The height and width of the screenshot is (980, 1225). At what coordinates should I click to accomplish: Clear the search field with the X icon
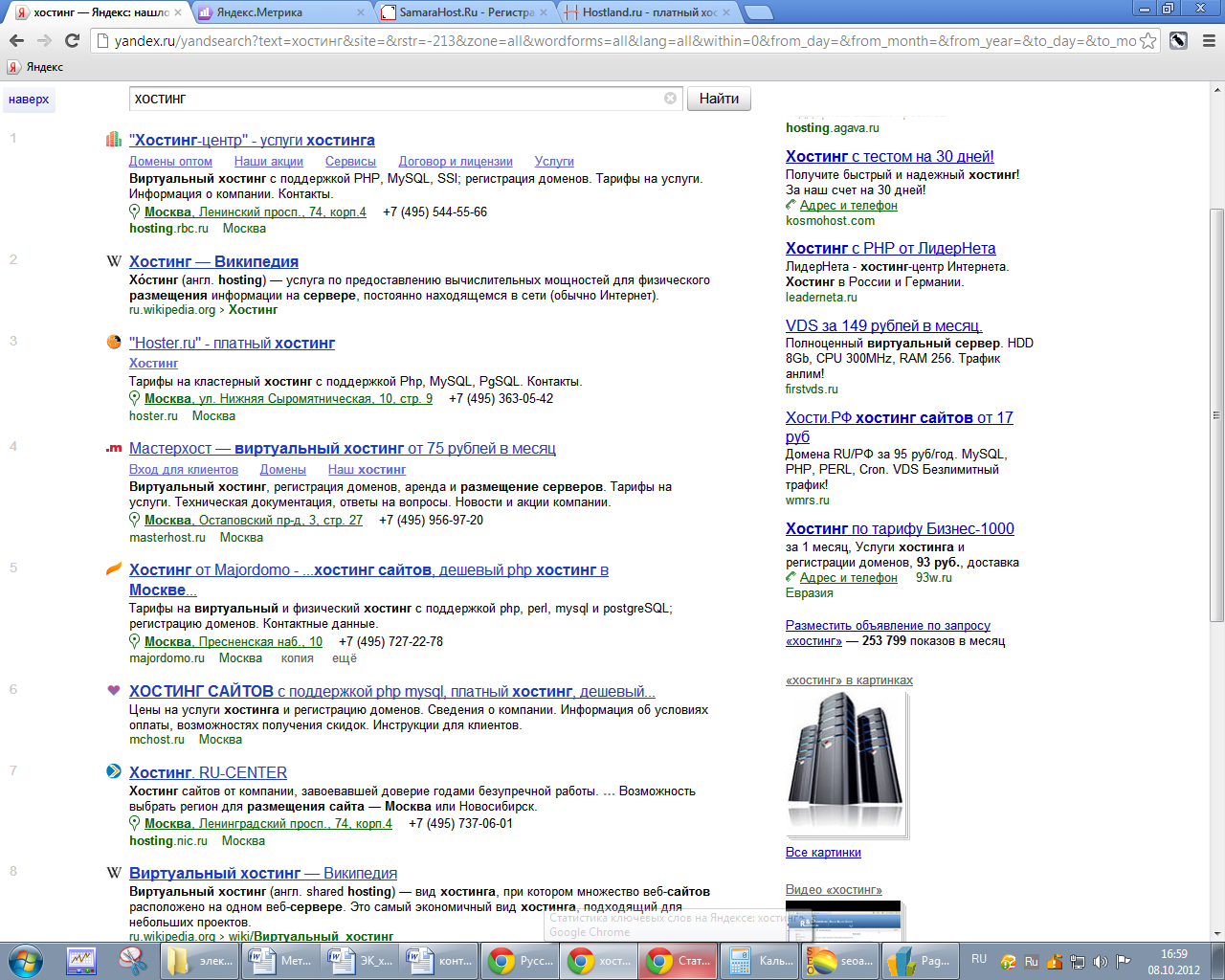(670, 98)
